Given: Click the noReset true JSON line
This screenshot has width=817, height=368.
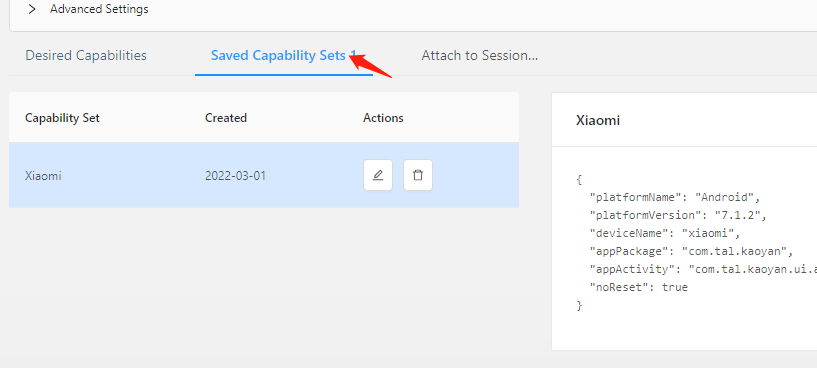Looking at the screenshot, I should (638, 287).
